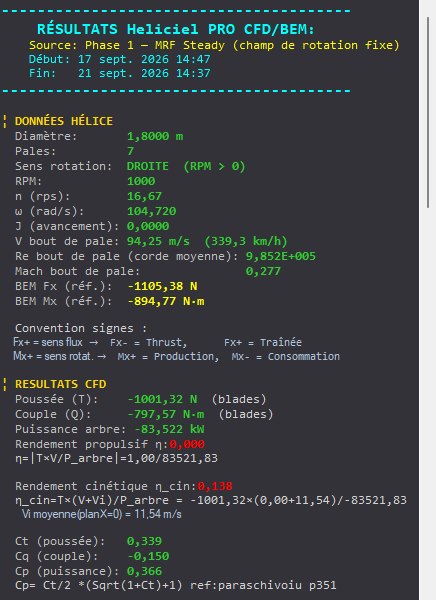Click the 'RÉSULTATS Heliciel PRO CFD/BEM:' title

tap(176, 29)
